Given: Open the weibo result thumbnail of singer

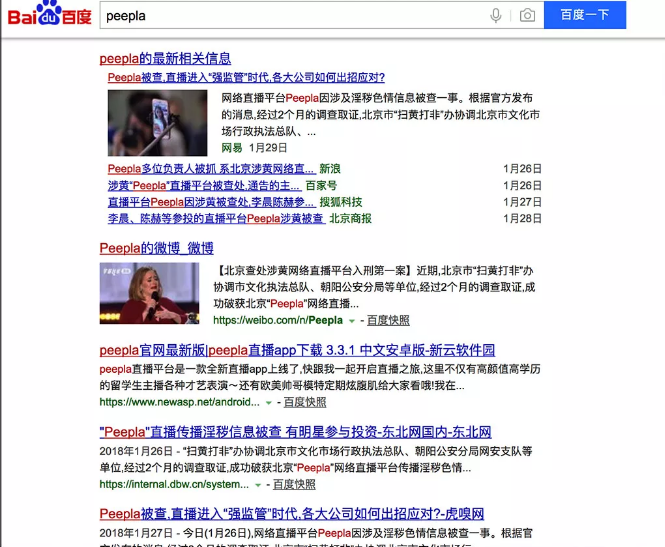Looking at the screenshot, I should [x=149, y=293].
